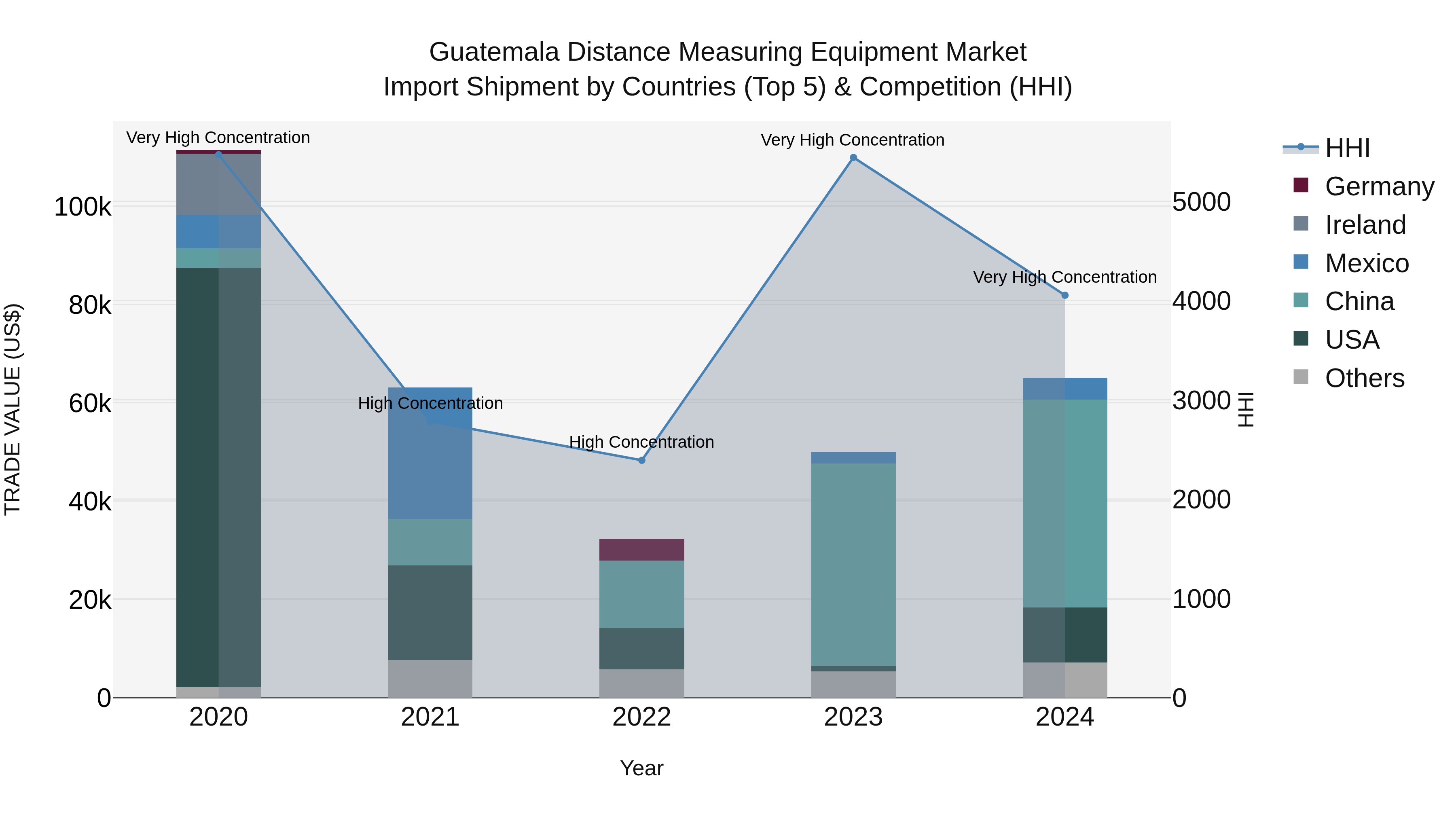Toggle the Mexico legend entry
Screen dimensions: 1456x819
1351,263
